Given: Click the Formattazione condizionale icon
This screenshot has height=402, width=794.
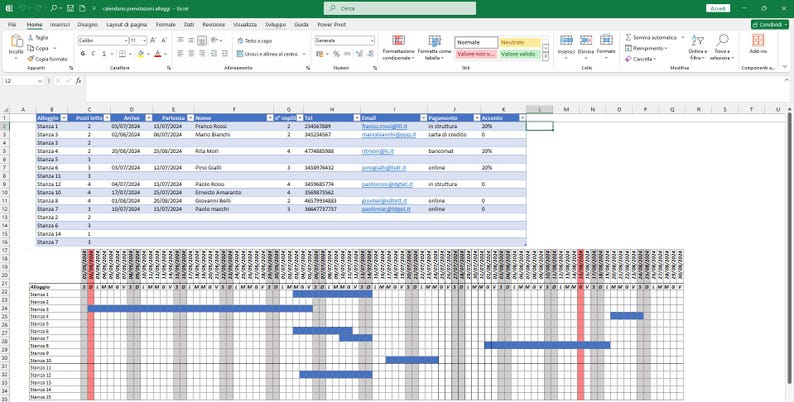Looking at the screenshot, I should tap(399, 41).
